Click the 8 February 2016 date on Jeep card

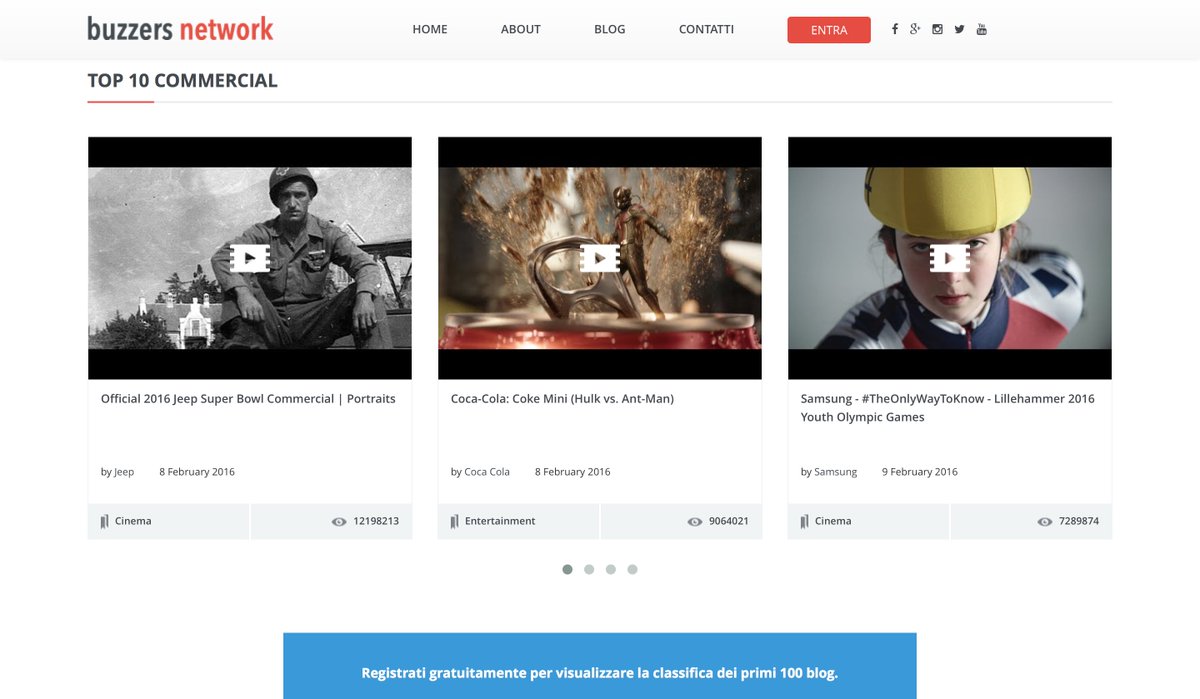[197, 472]
